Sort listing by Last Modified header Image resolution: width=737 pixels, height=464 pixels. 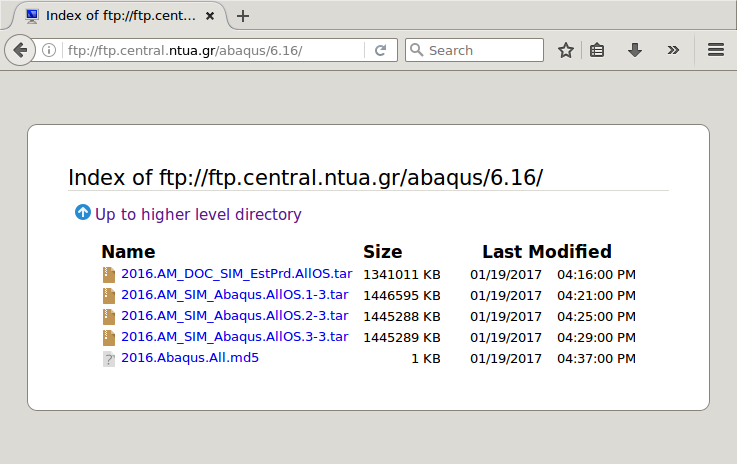547,252
